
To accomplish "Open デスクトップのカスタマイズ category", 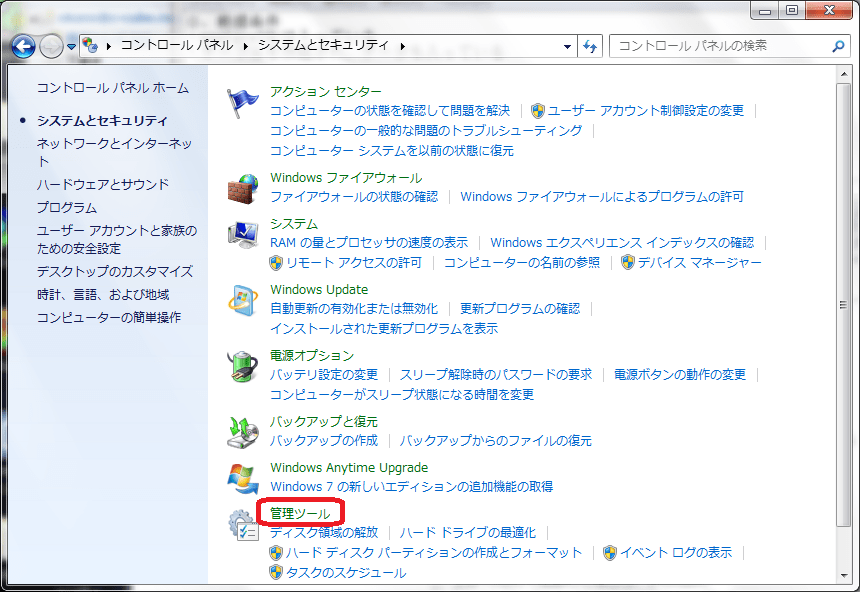I will pyautogui.click(x=115, y=272).
